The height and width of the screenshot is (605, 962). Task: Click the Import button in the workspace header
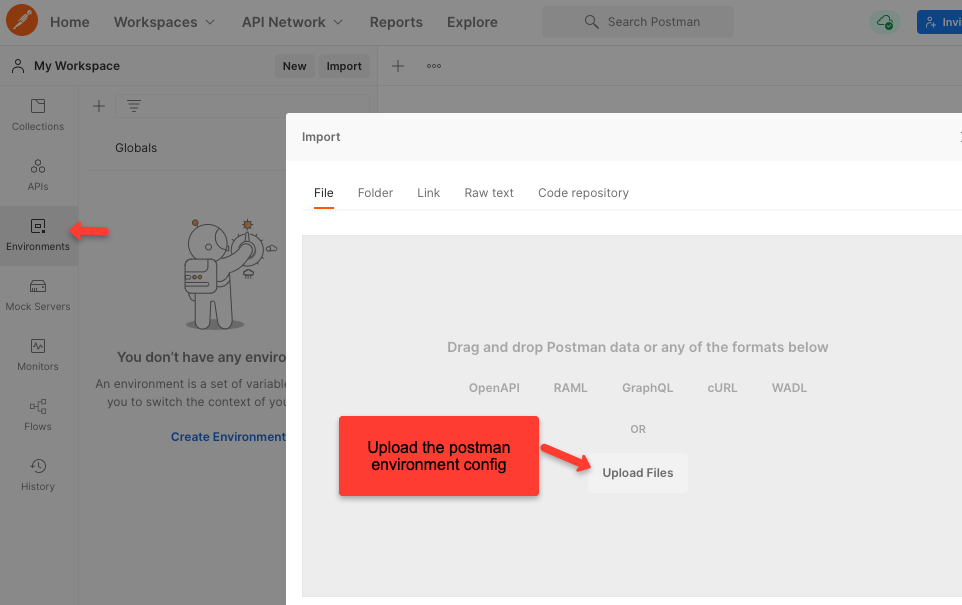coord(344,66)
